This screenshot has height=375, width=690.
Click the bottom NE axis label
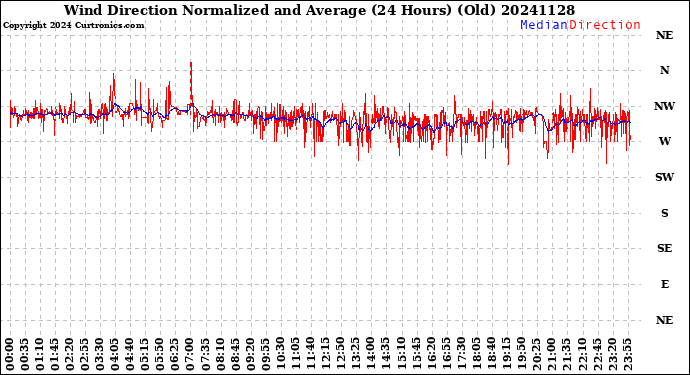tap(664, 320)
